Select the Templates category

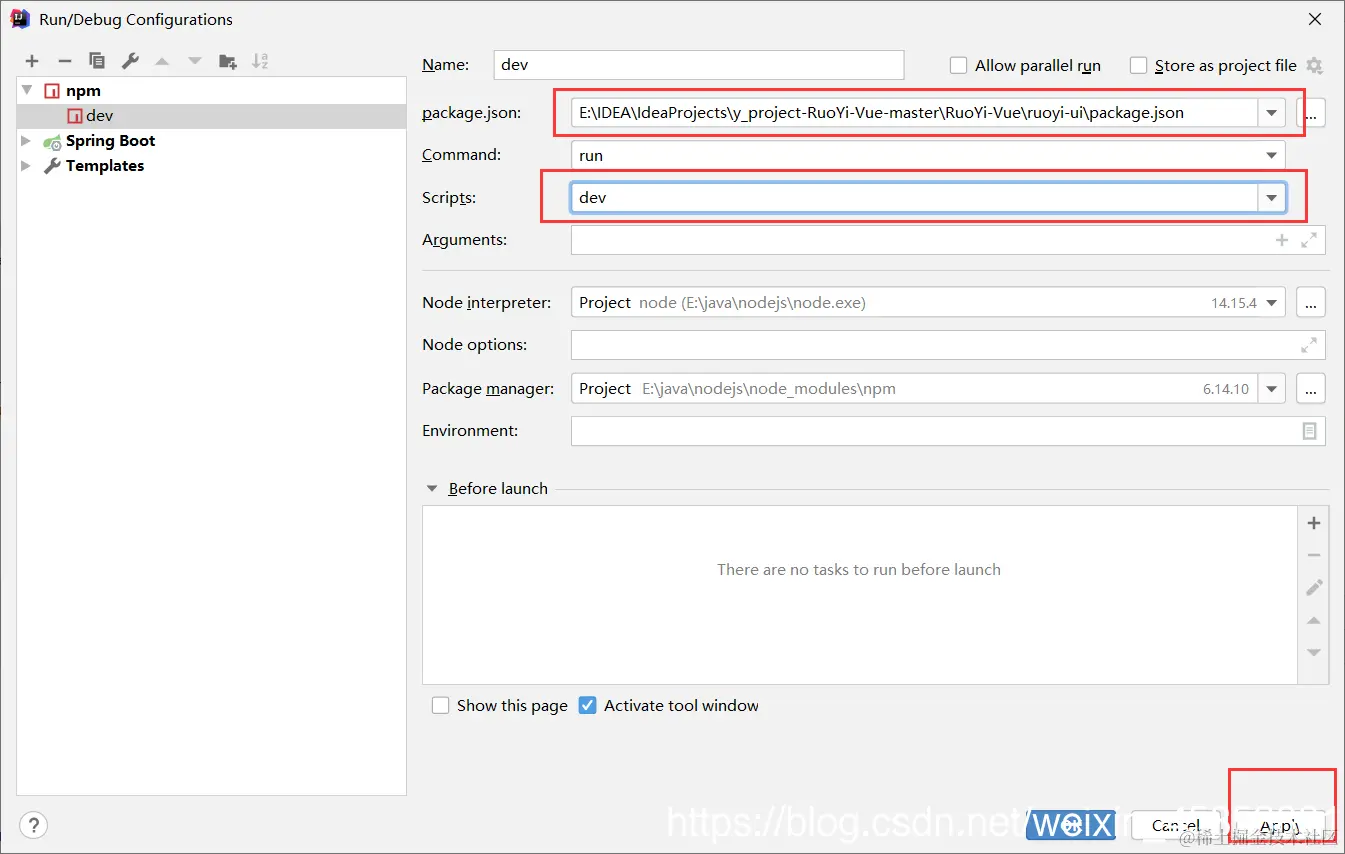(212, 166)
